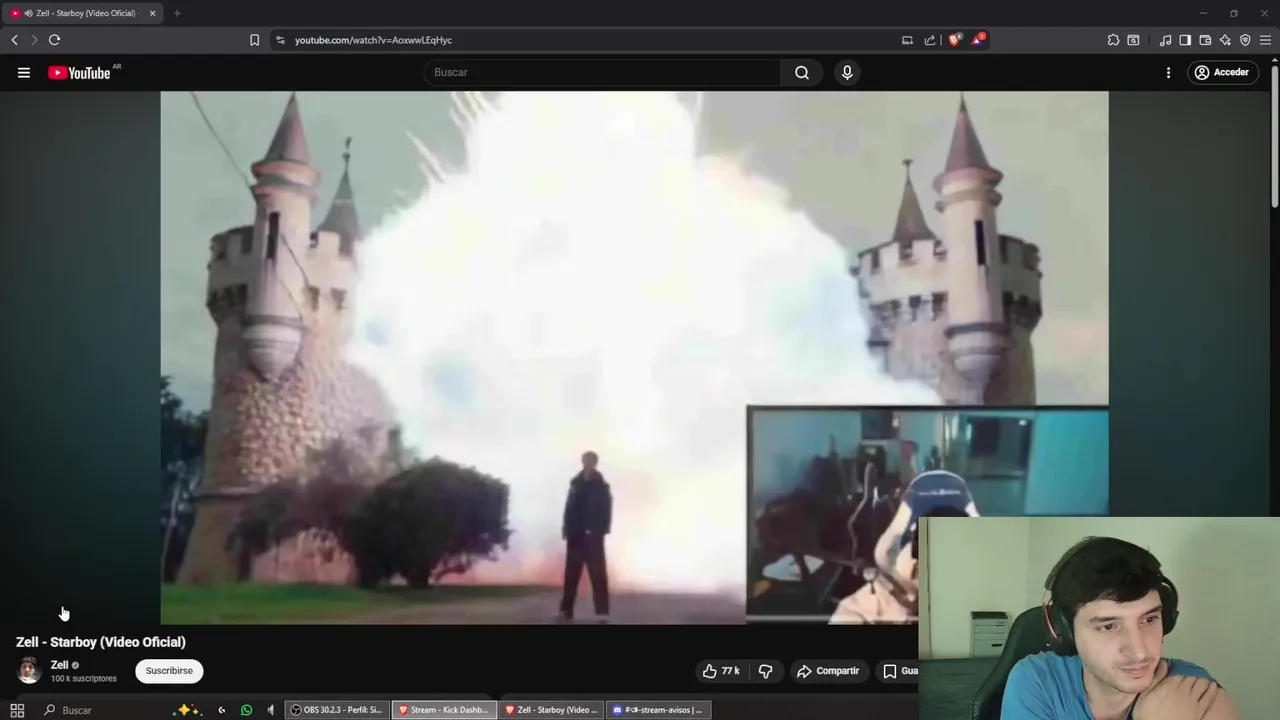The width and height of the screenshot is (1280, 720).
Task: Switch to Stream - Kick Dashboard taskbar window
Action: click(x=444, y=710)
